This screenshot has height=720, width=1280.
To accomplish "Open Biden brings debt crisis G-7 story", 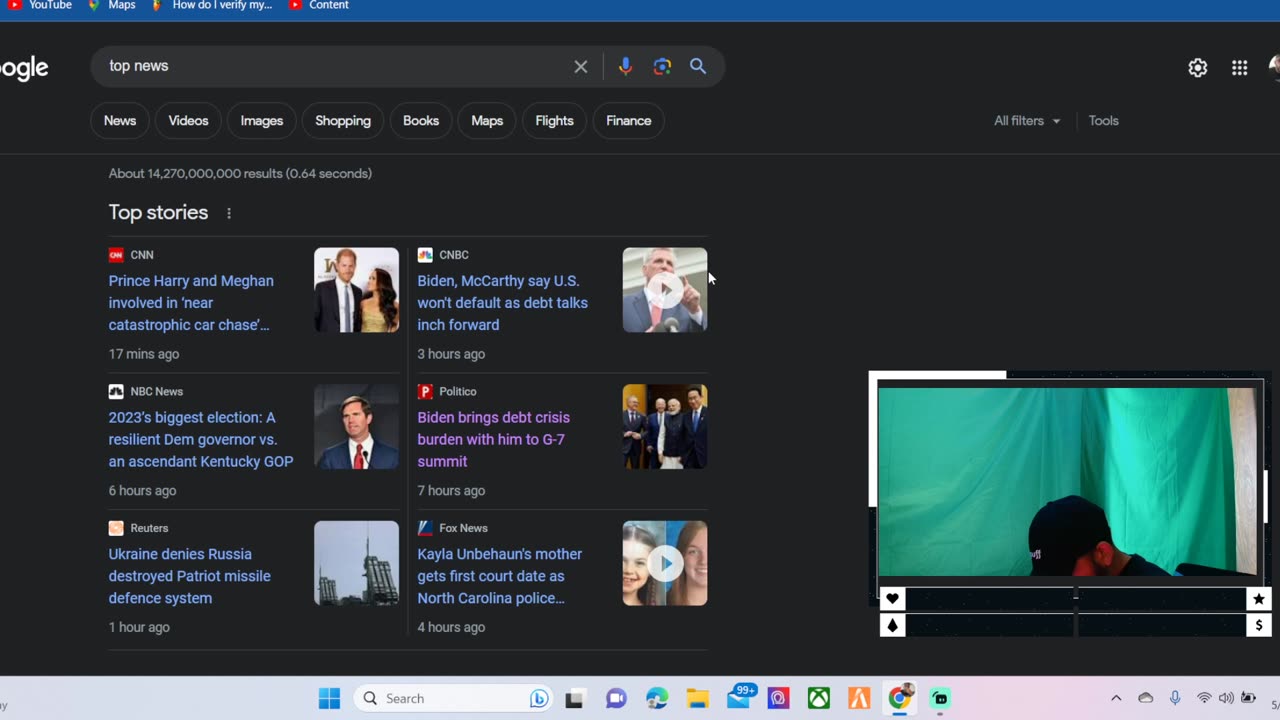I will coord(493,439).
